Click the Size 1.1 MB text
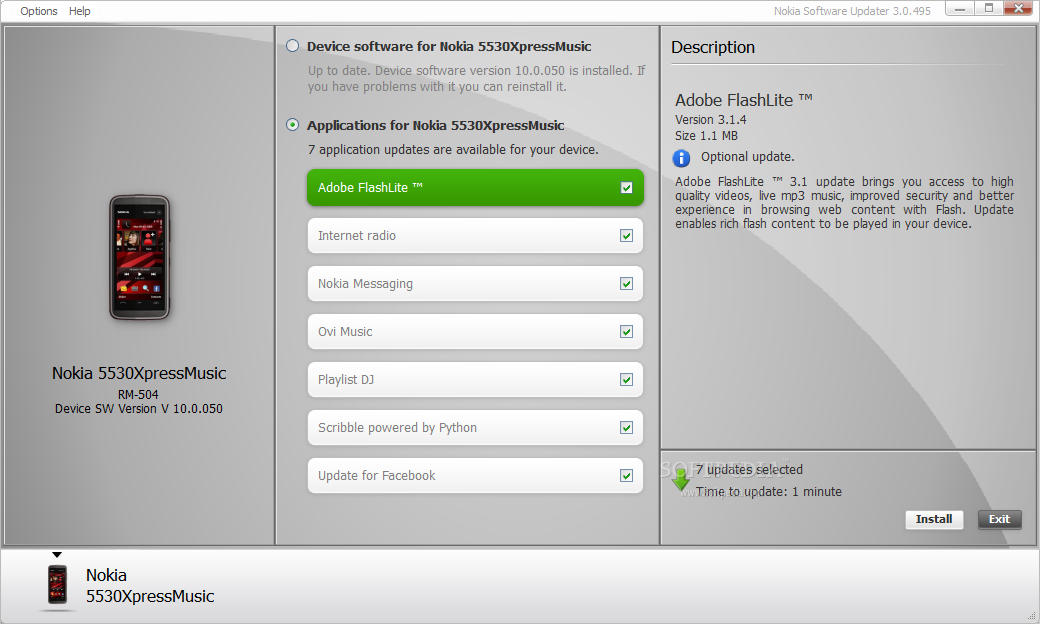 [706, 135]
